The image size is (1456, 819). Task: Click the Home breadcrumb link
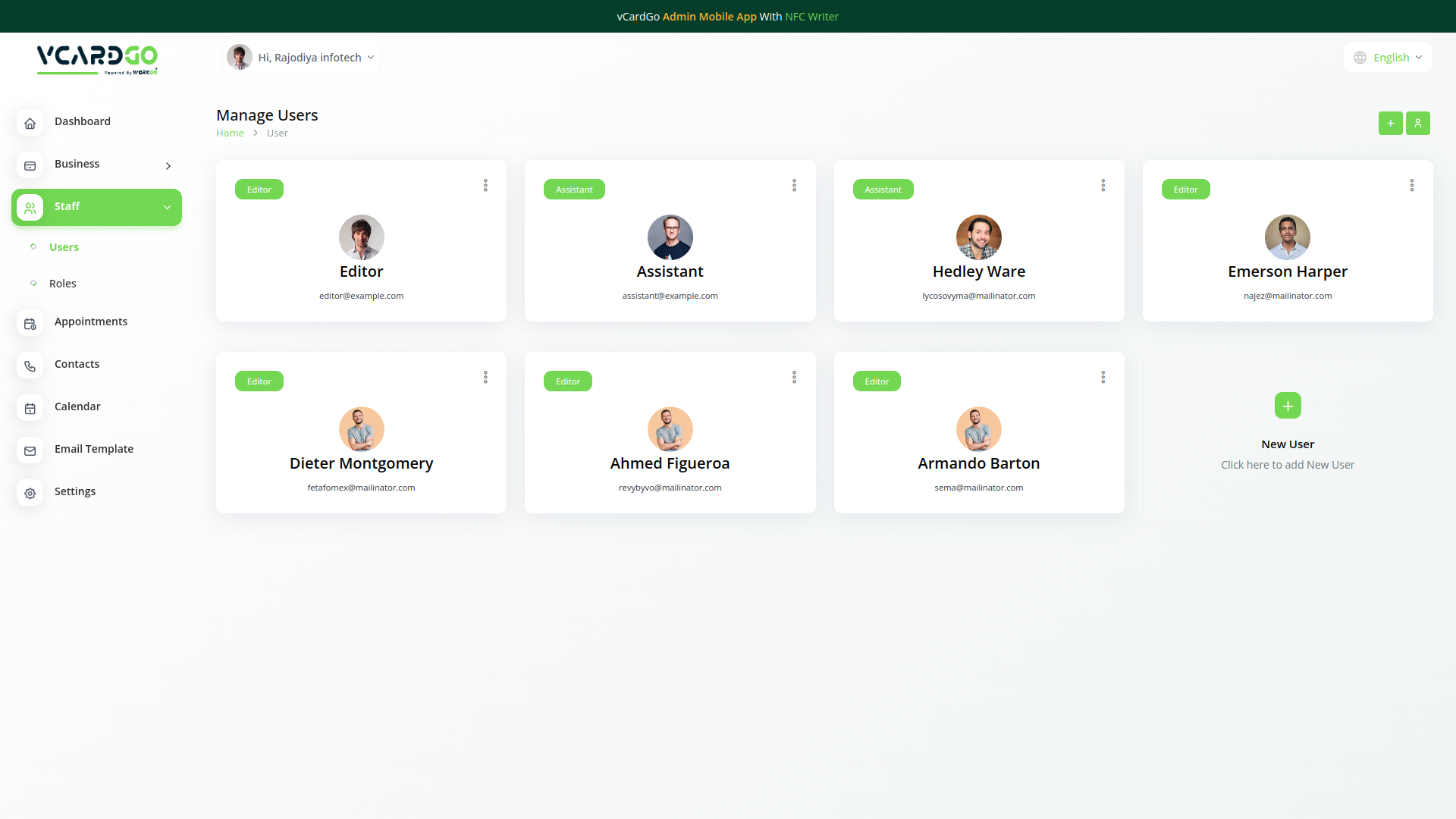point(230,133)
